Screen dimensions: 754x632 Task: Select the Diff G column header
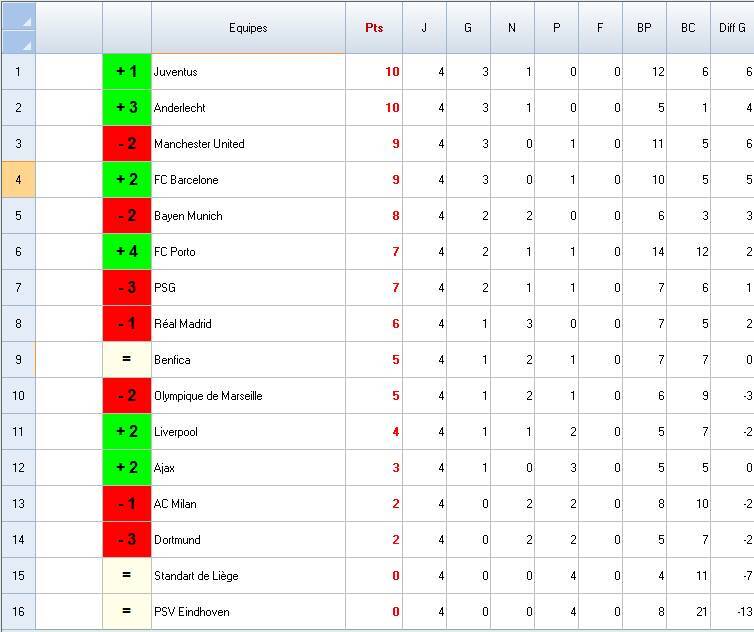[732, 28]
